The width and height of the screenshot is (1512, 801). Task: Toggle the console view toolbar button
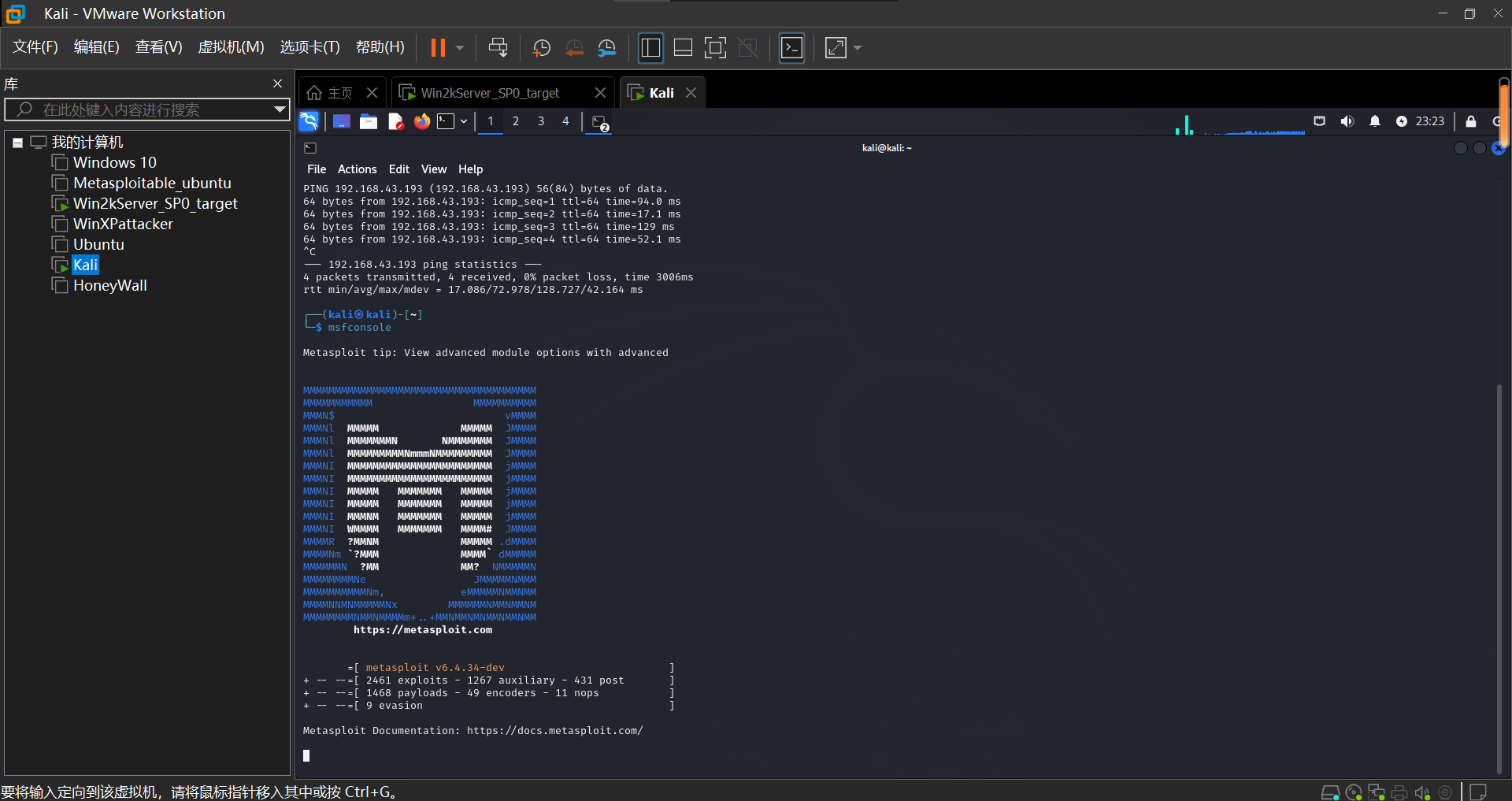[x=791, y=48]
